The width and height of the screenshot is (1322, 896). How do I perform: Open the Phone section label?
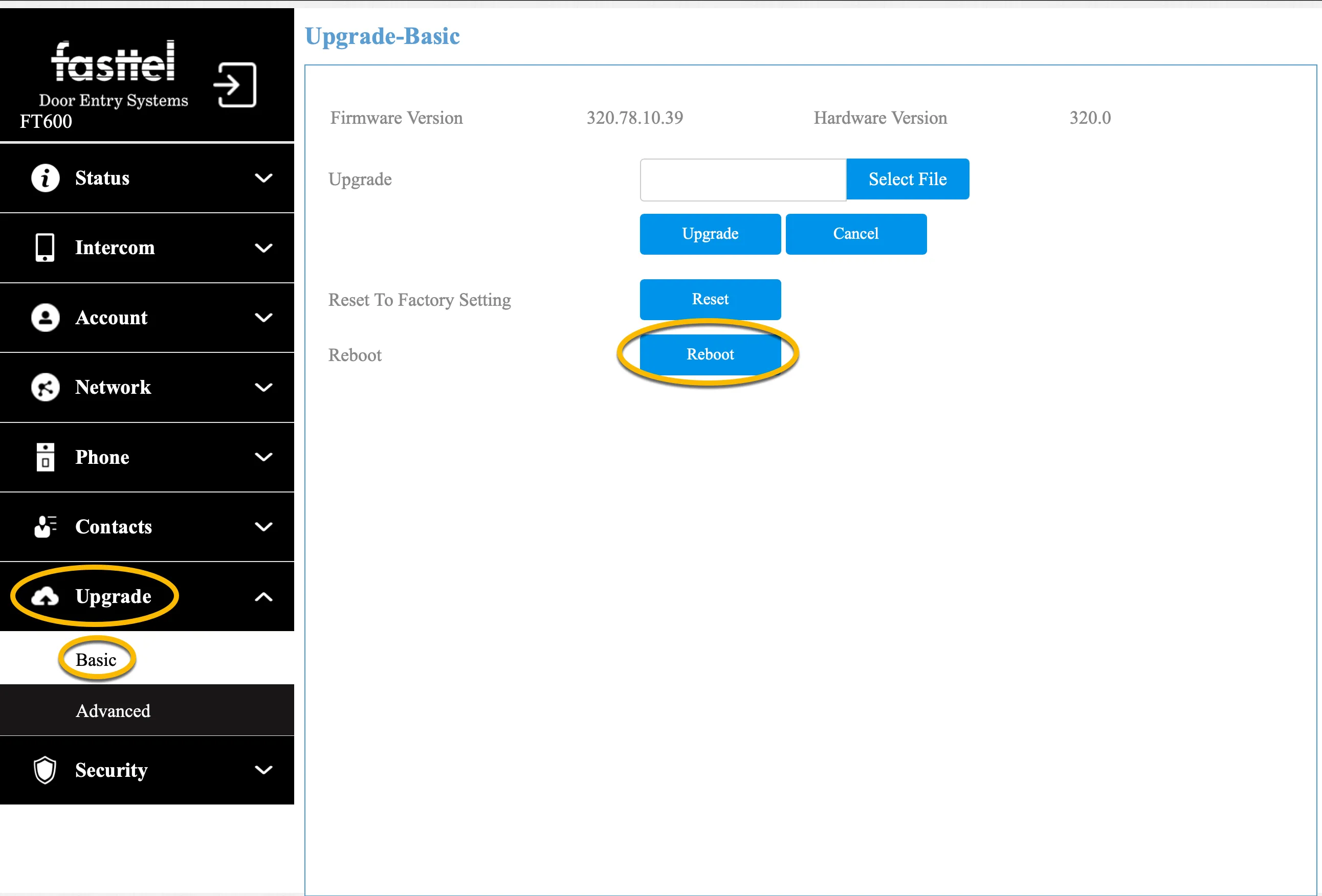[x=102, y=457]
